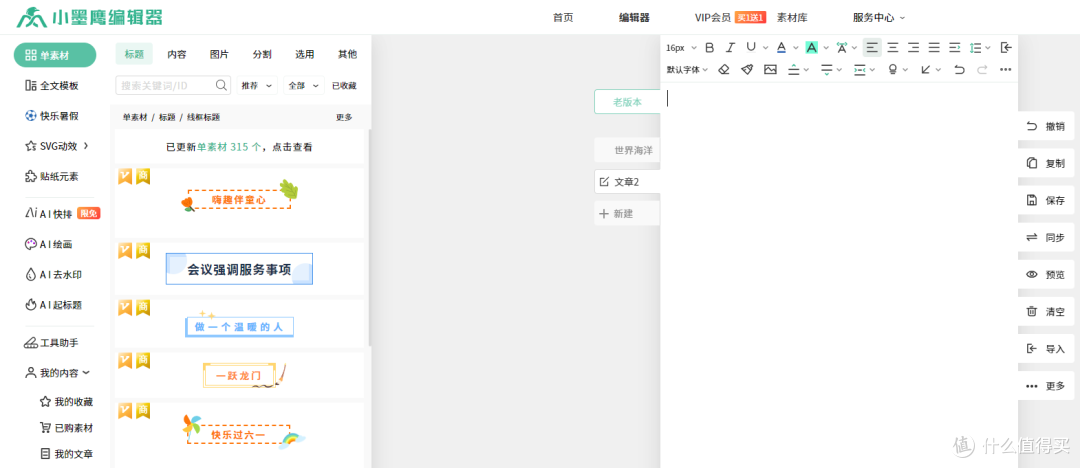Open 全文模板 in the sidebar
1080x468 pixels.
(52, 85)
